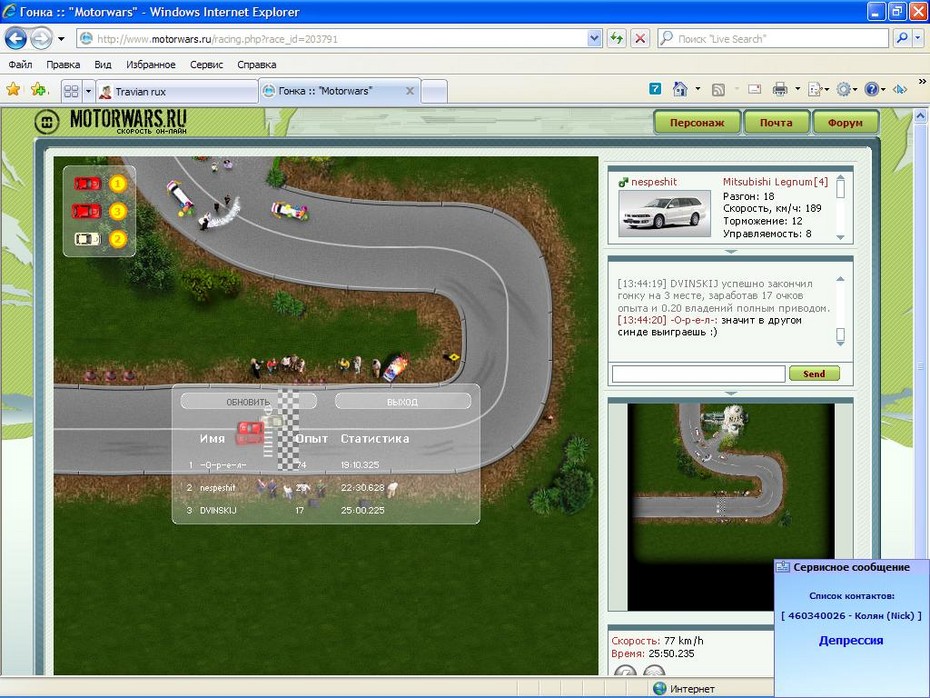Open the Help question mark menu
This screenshot has height=698, width=930.
click(x=874, y=90)
